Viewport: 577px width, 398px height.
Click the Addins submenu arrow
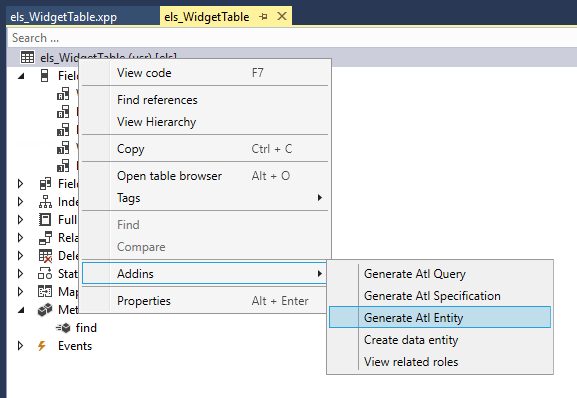319,274
